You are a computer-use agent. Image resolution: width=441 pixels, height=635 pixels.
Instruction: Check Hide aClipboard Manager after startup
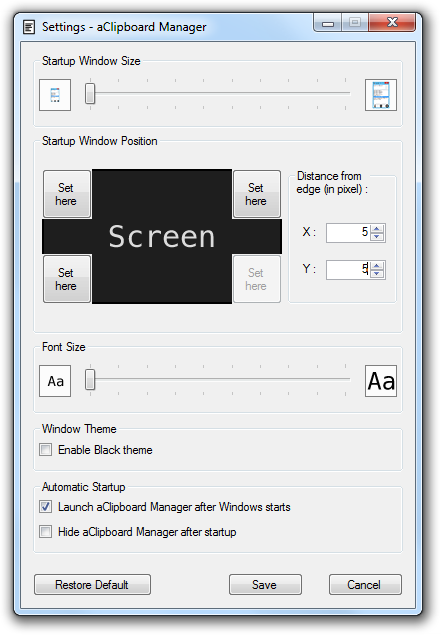[45, 531]
